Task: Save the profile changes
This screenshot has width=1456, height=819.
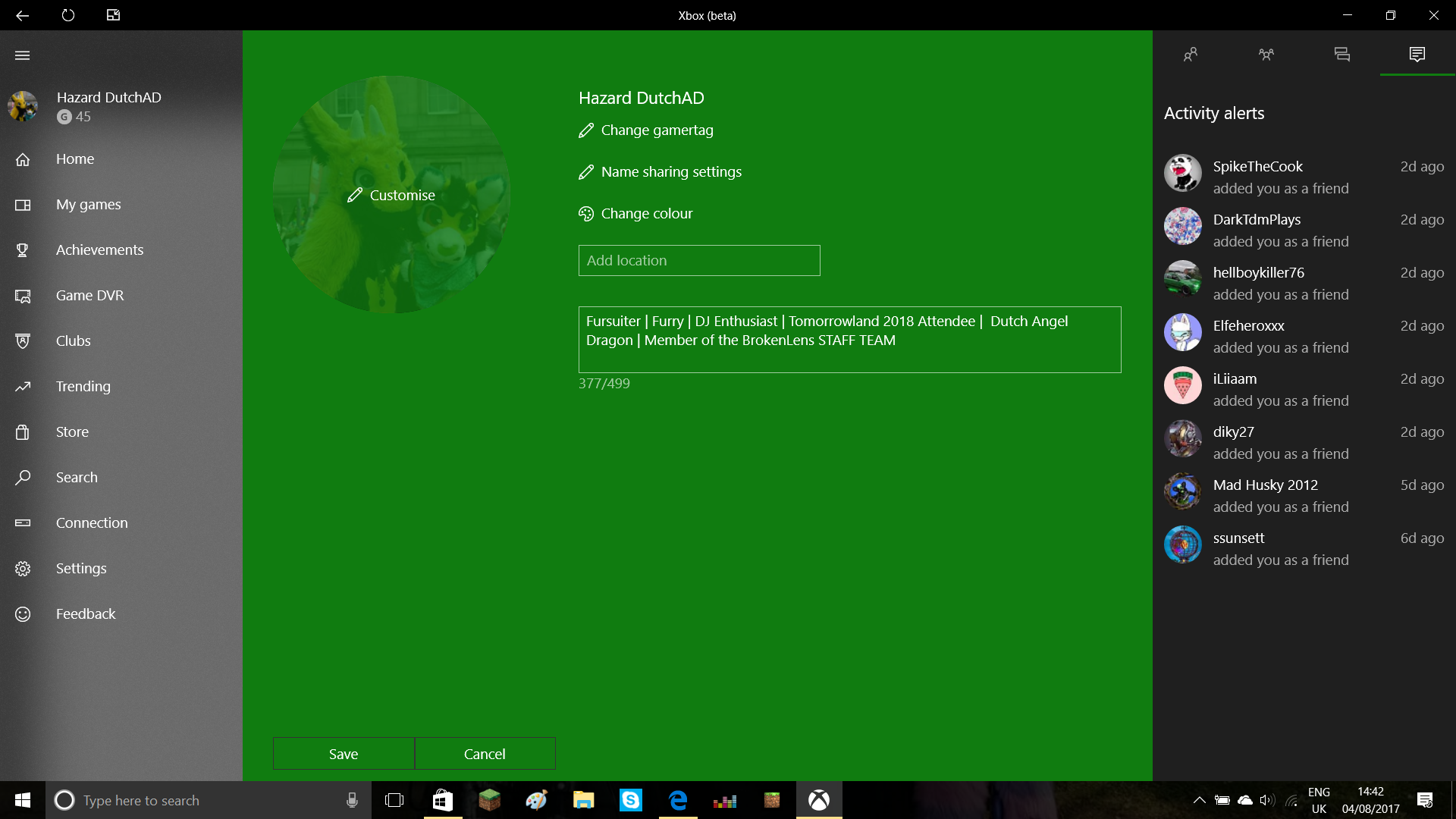Action: tap(344, 754)
